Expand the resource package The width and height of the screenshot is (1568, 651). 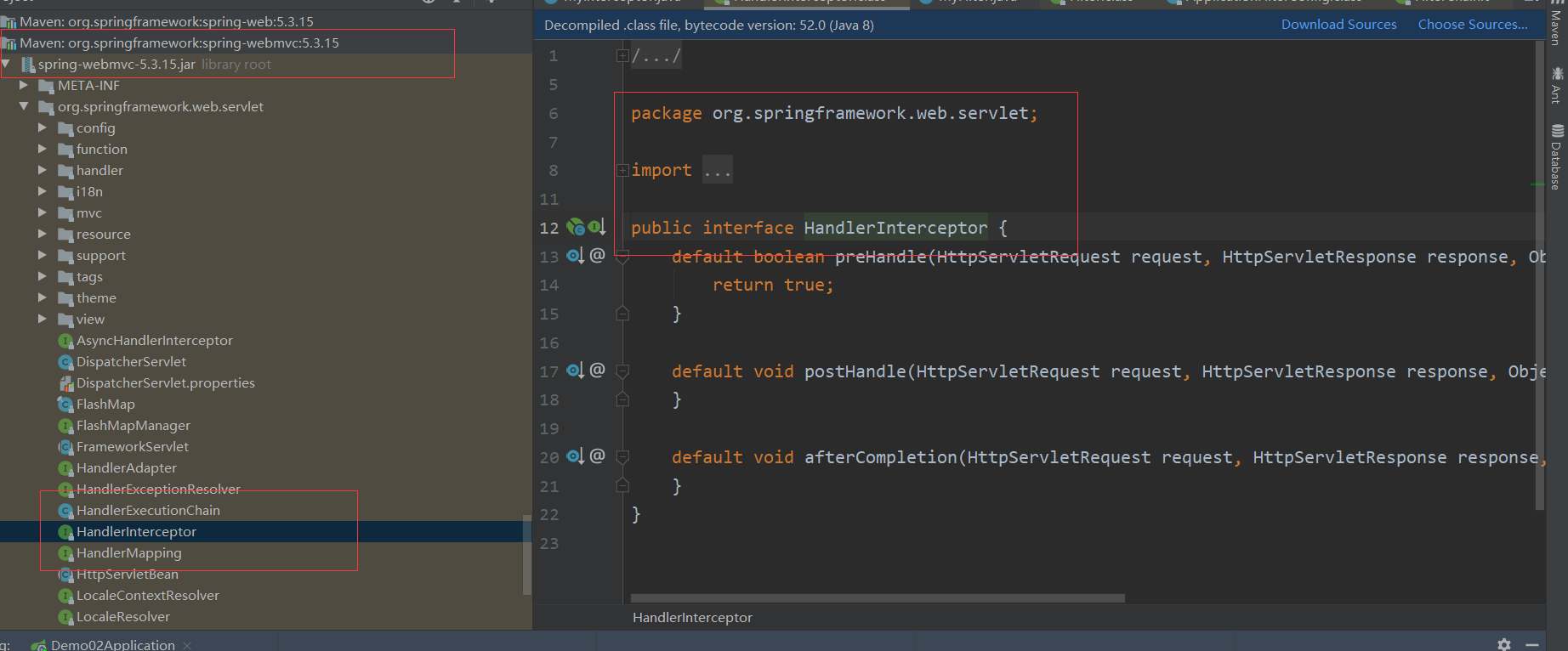pyautogui.click(x=43, y=234)
